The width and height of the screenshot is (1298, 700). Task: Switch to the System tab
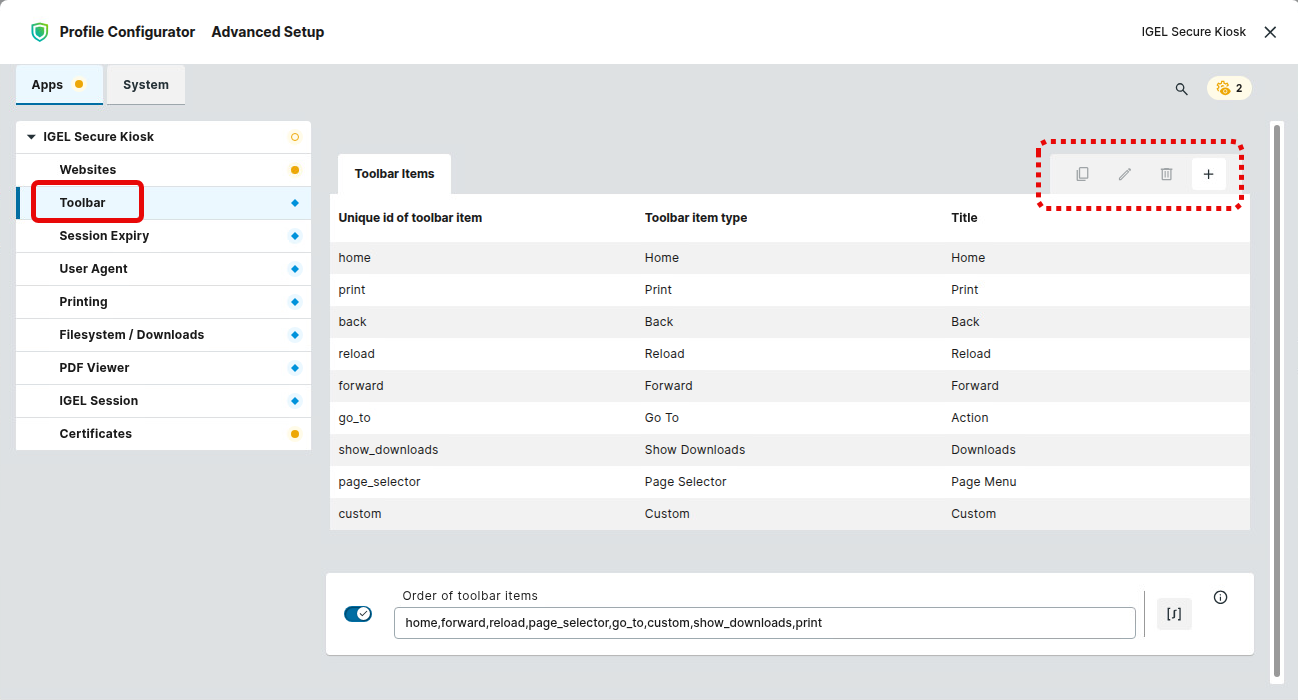click(x=146, y=85)
